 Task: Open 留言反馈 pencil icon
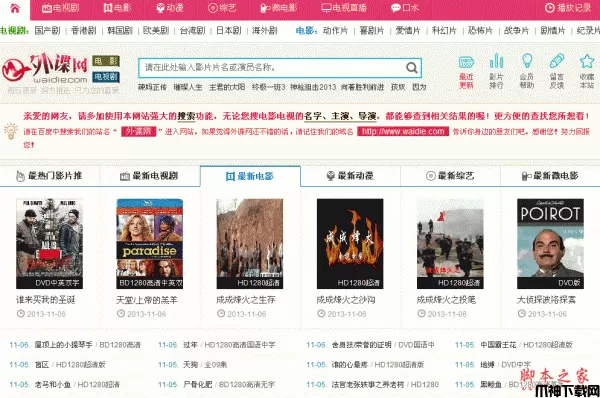pos(557,72)
